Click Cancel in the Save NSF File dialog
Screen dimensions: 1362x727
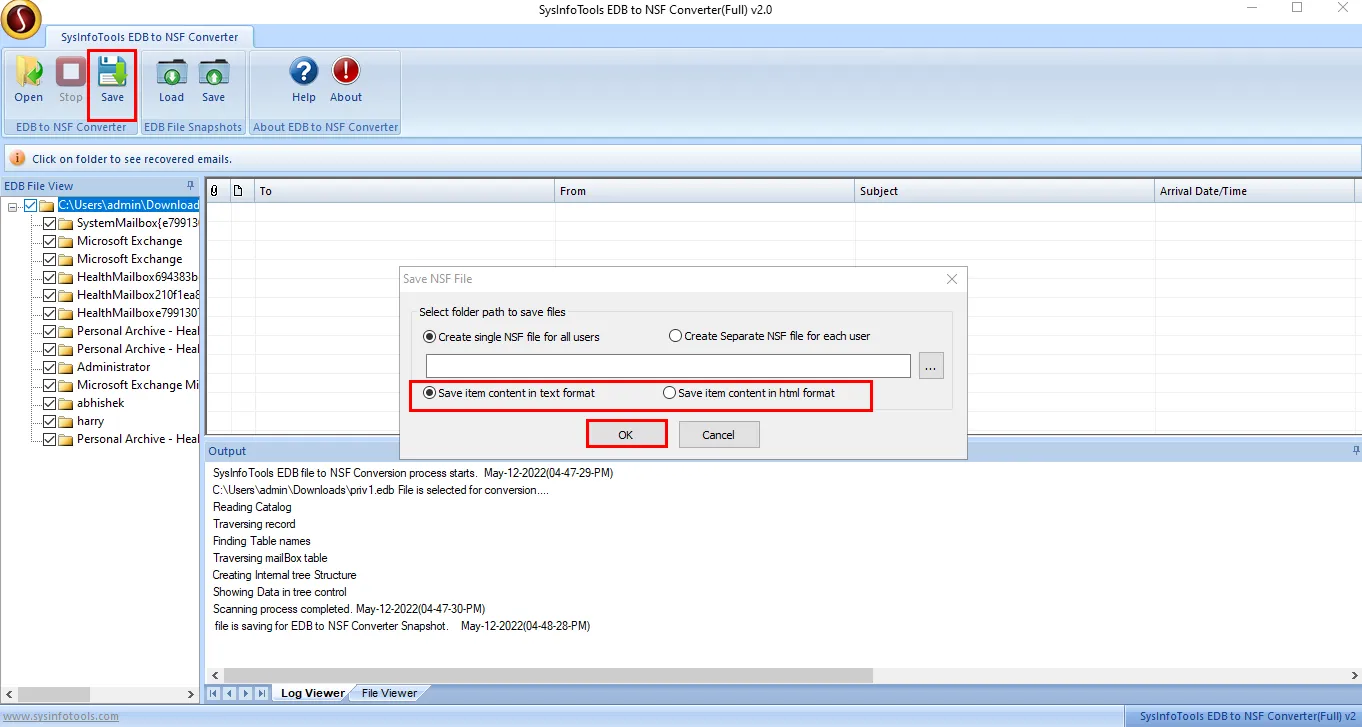click(719, 435)
